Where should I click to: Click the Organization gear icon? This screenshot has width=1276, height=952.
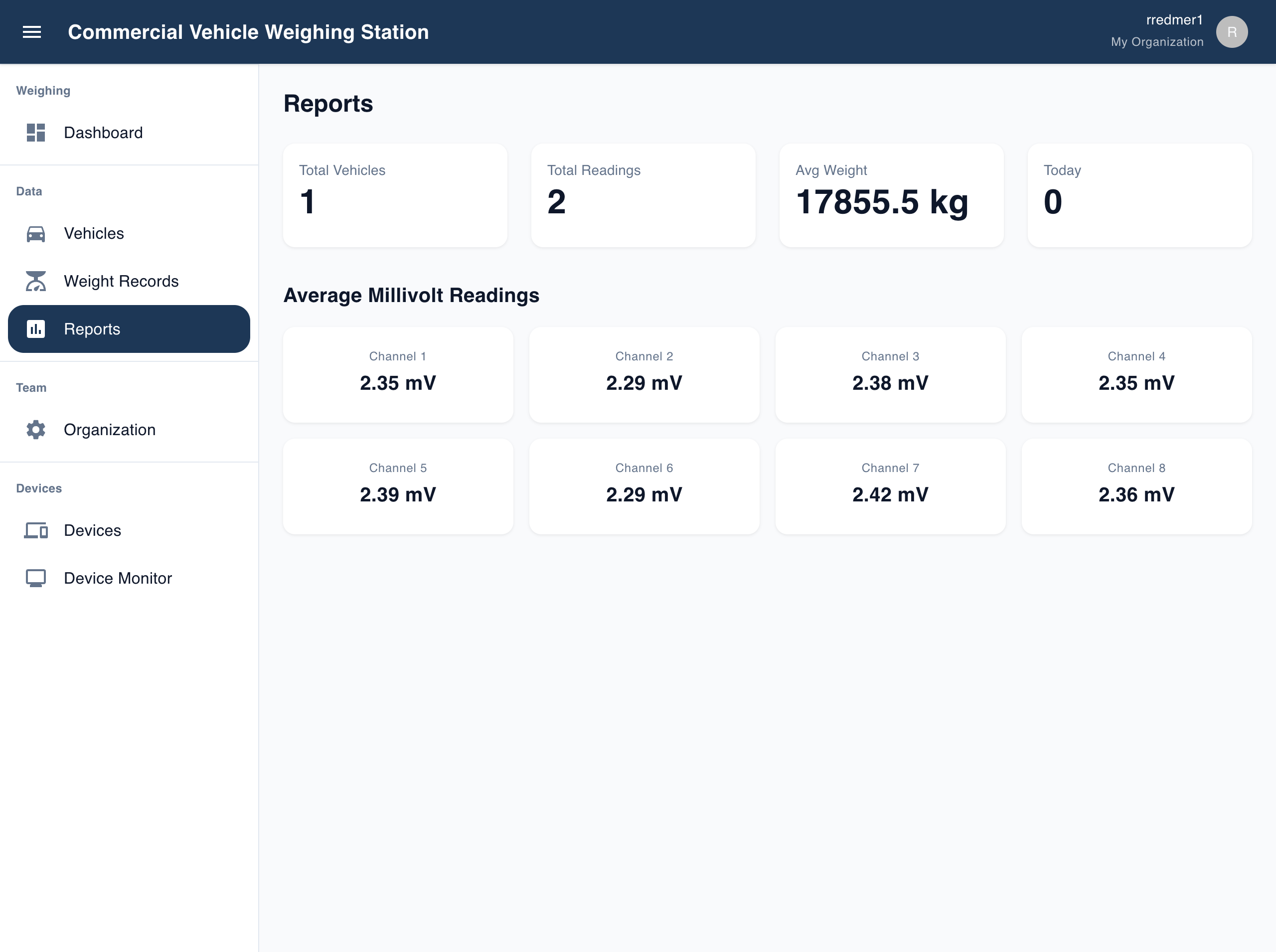tap(36, 430)
